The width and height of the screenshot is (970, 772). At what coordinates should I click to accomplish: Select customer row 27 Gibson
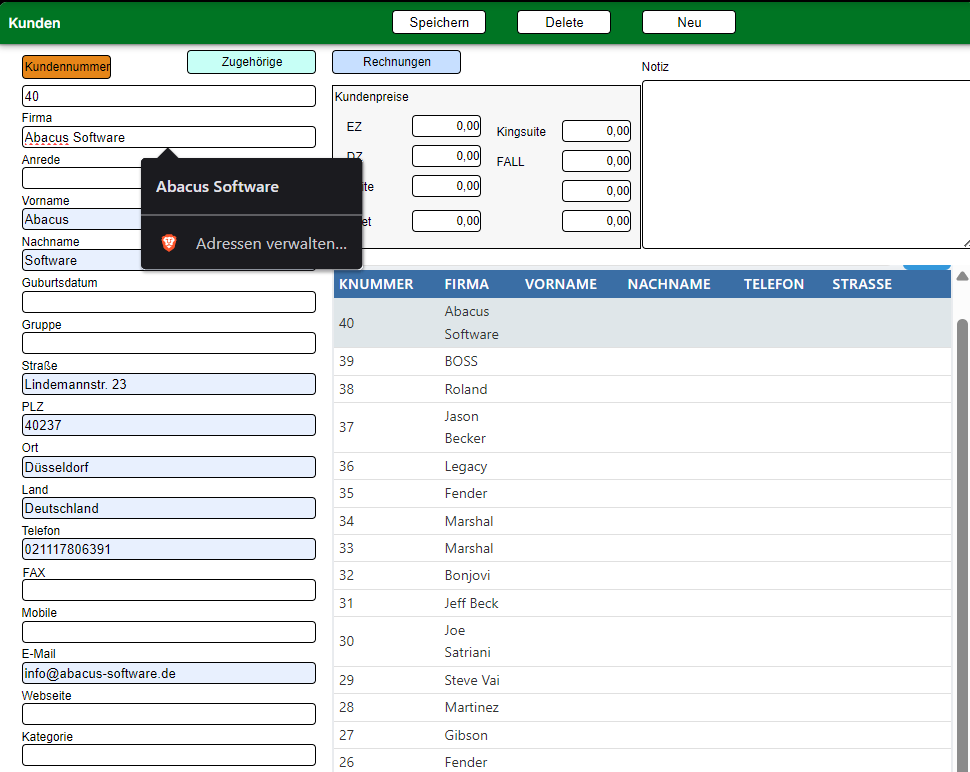[642, 736]
